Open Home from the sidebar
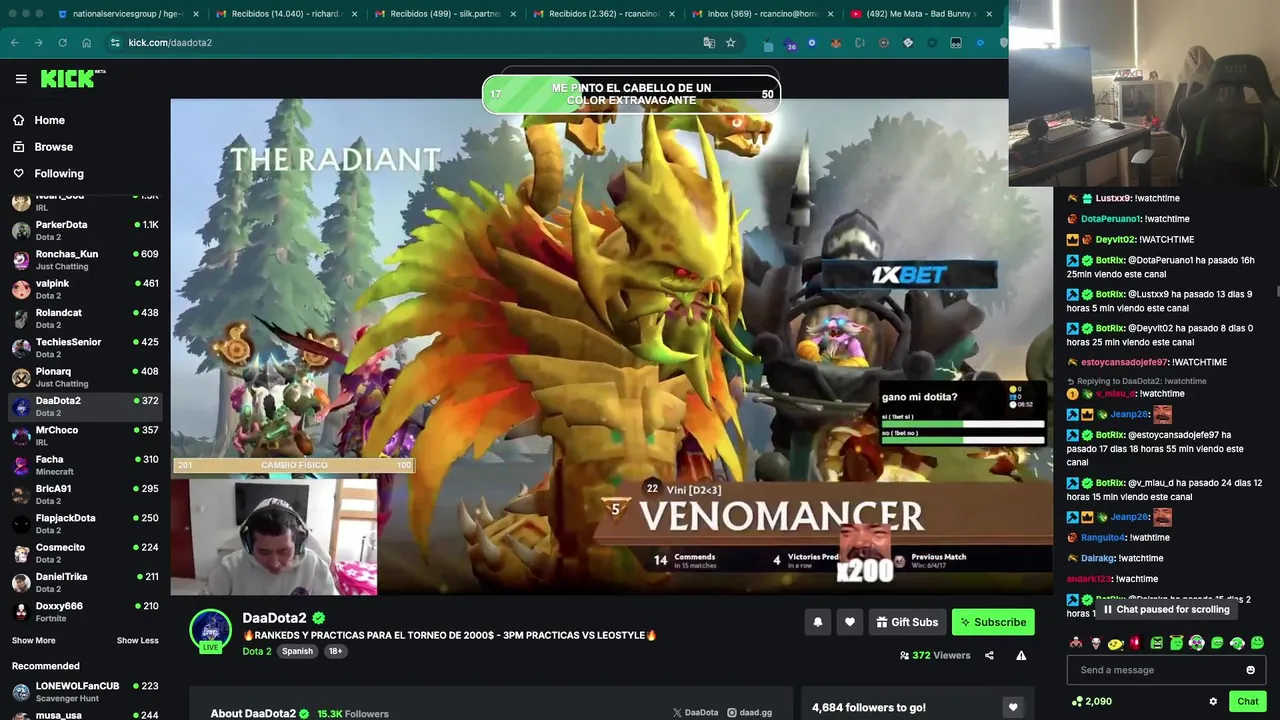 tap(49, 120)
